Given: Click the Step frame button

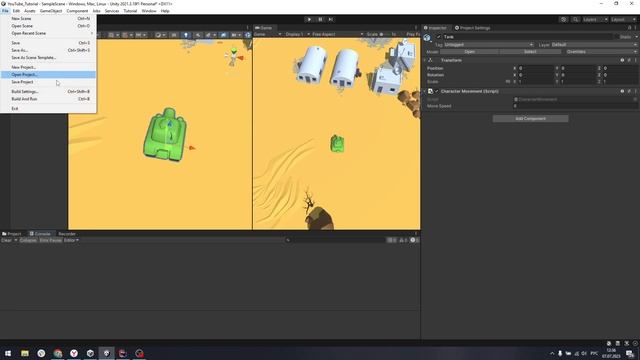Looking at the screenshot, I should 331,19.
